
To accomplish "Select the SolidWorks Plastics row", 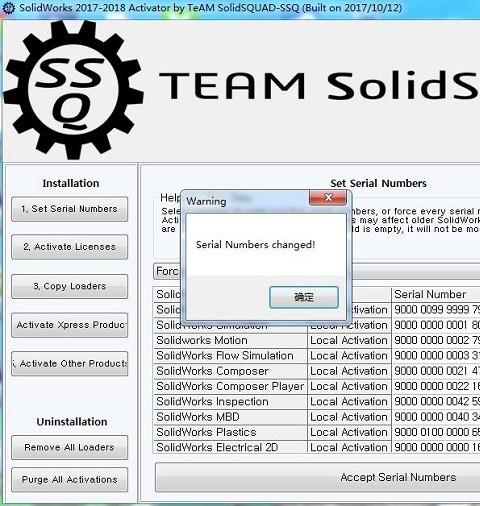I will (x=317, y=432).
